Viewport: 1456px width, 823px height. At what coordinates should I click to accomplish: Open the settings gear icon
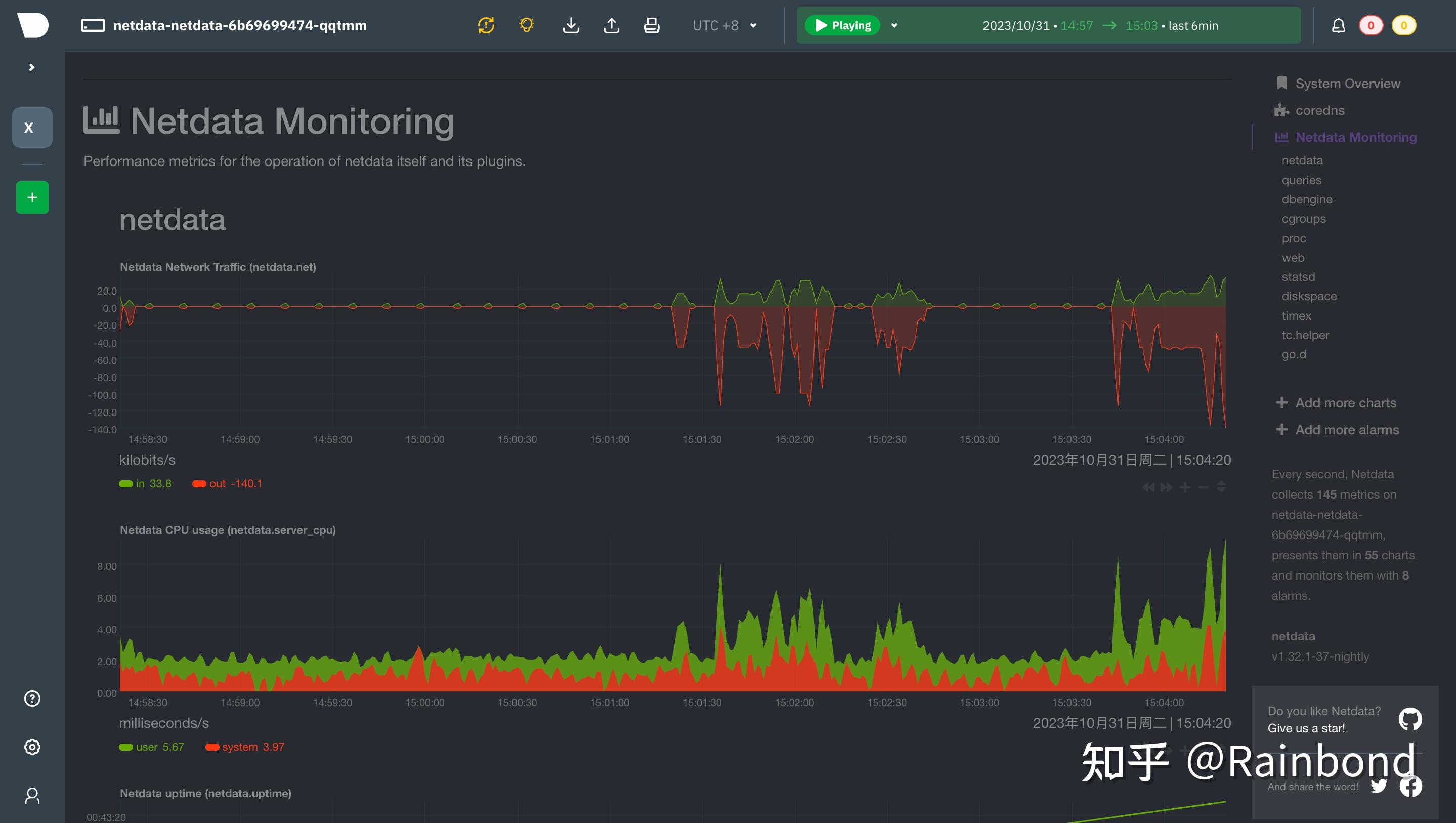click(32, 747)
